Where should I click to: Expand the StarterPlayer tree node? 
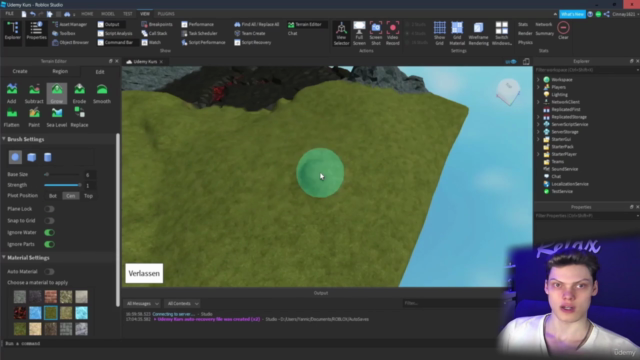(x=538, y=154)
